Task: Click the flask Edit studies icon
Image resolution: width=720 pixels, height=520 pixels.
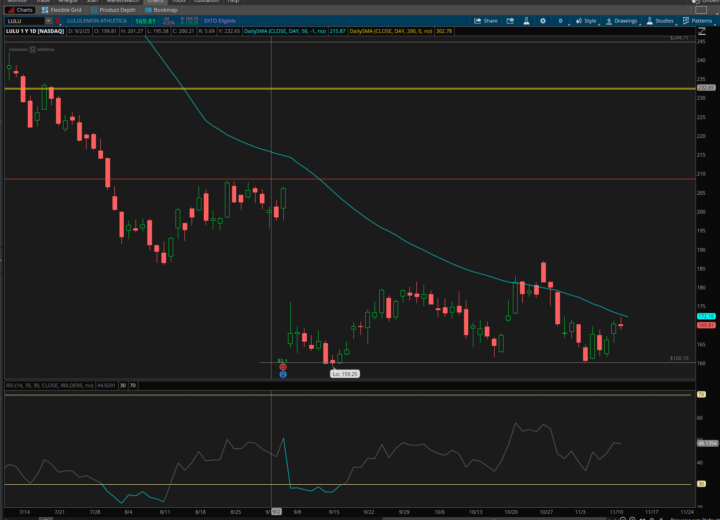Action: [x=526, y=21]
